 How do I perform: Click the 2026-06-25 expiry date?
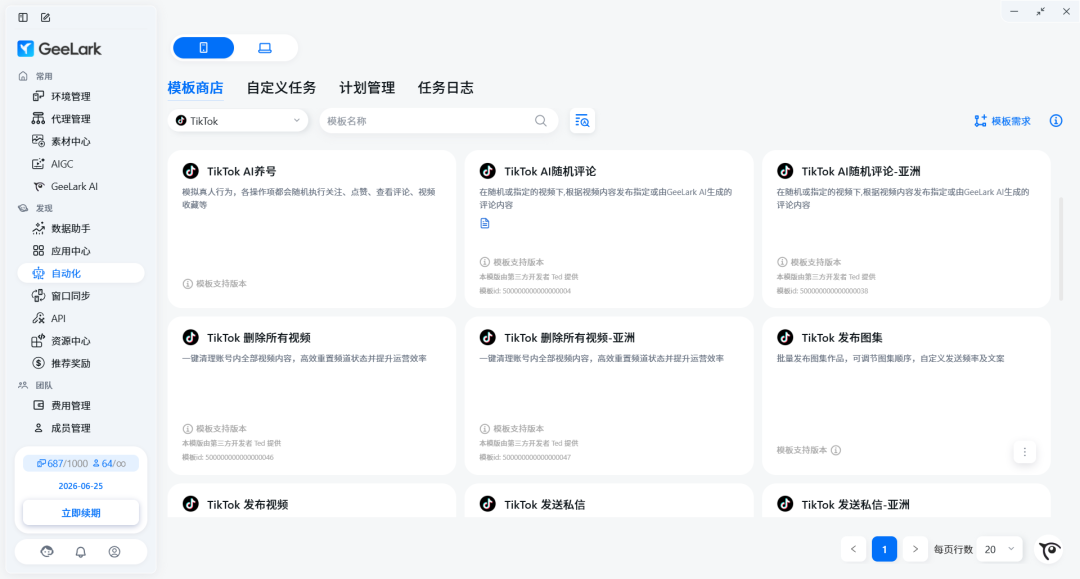(81, 486)
